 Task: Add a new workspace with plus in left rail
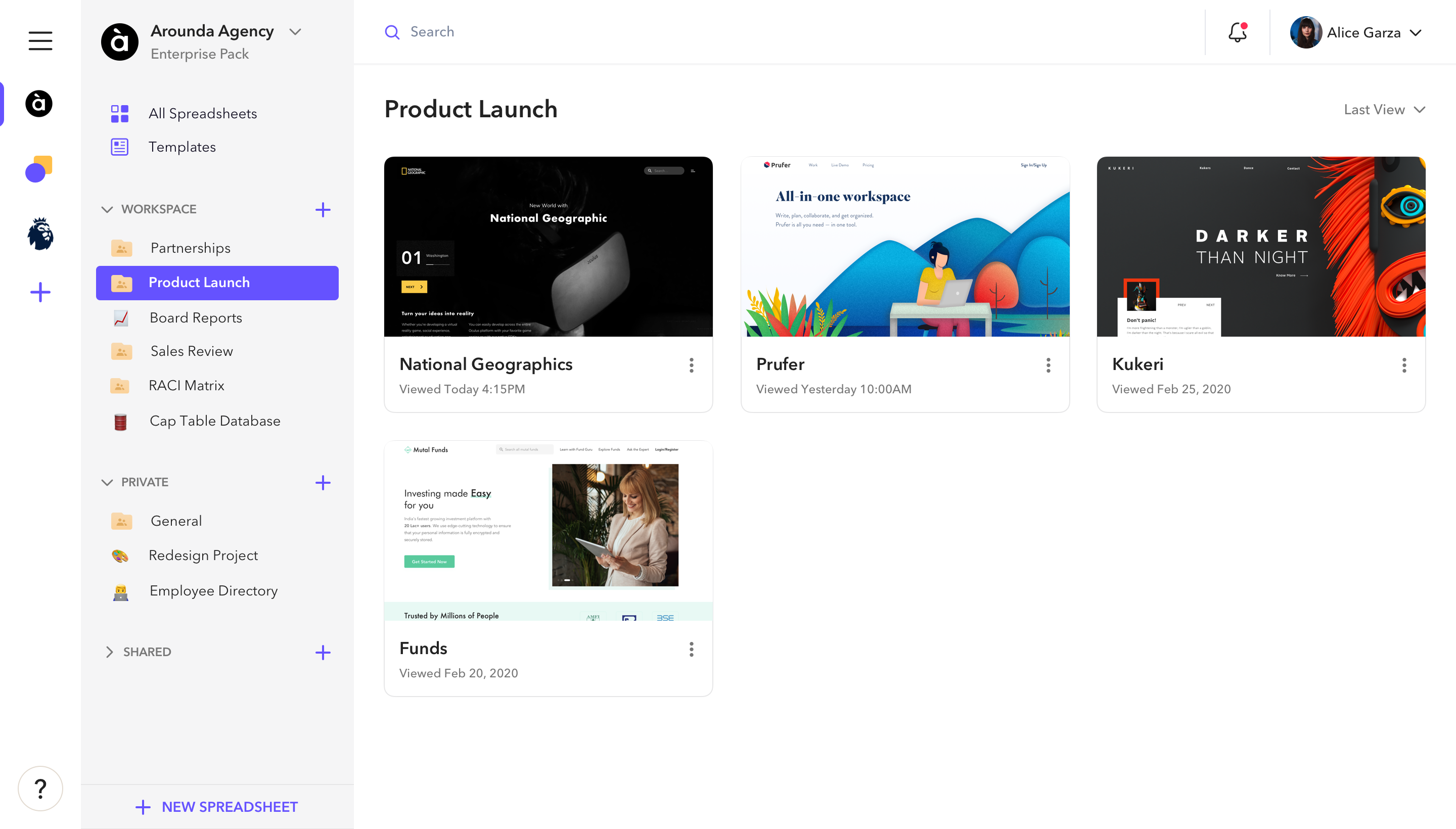(x=40, y=293)
